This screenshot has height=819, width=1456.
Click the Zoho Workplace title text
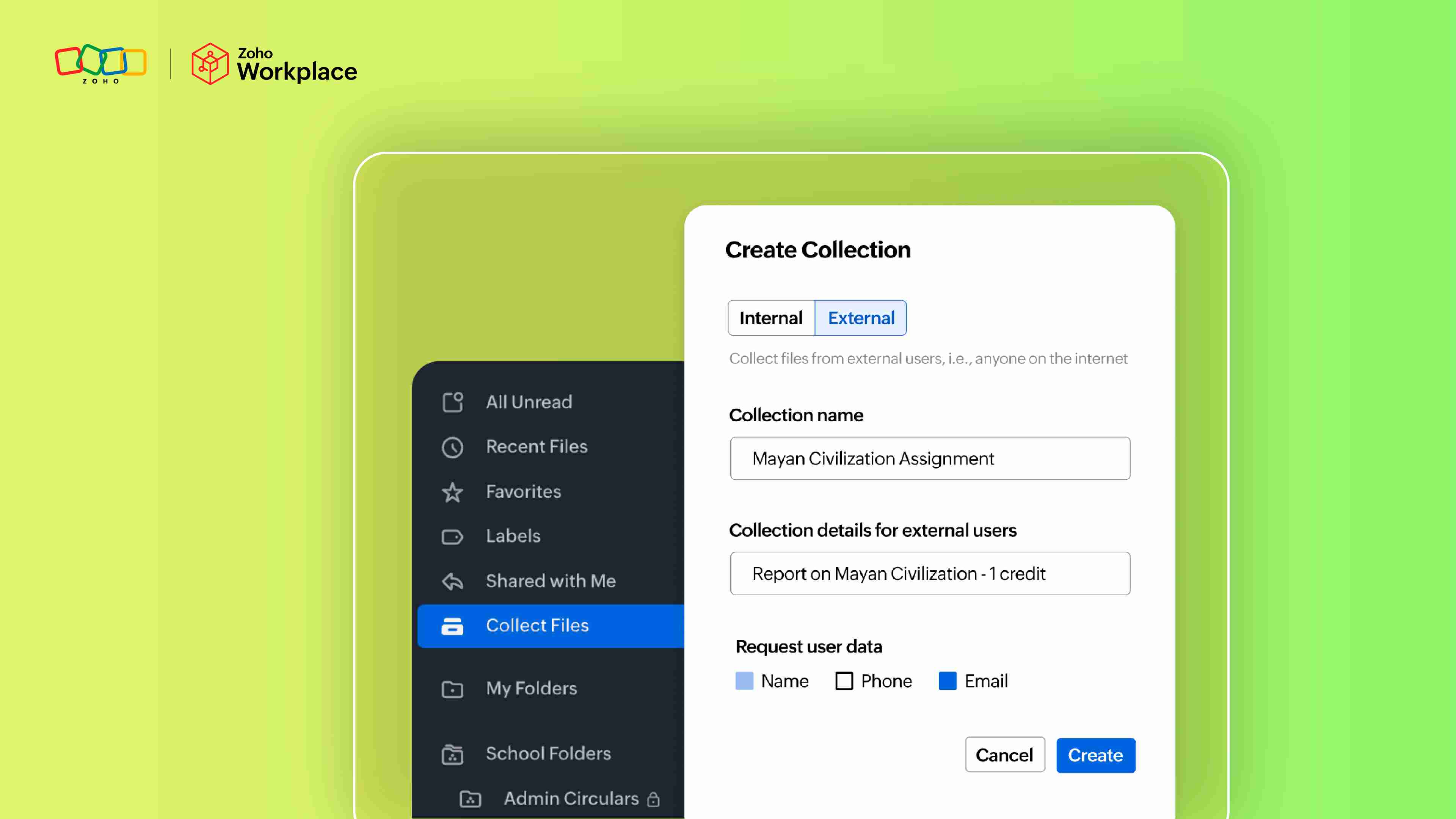pyautogui.click(x=297, y=65)
